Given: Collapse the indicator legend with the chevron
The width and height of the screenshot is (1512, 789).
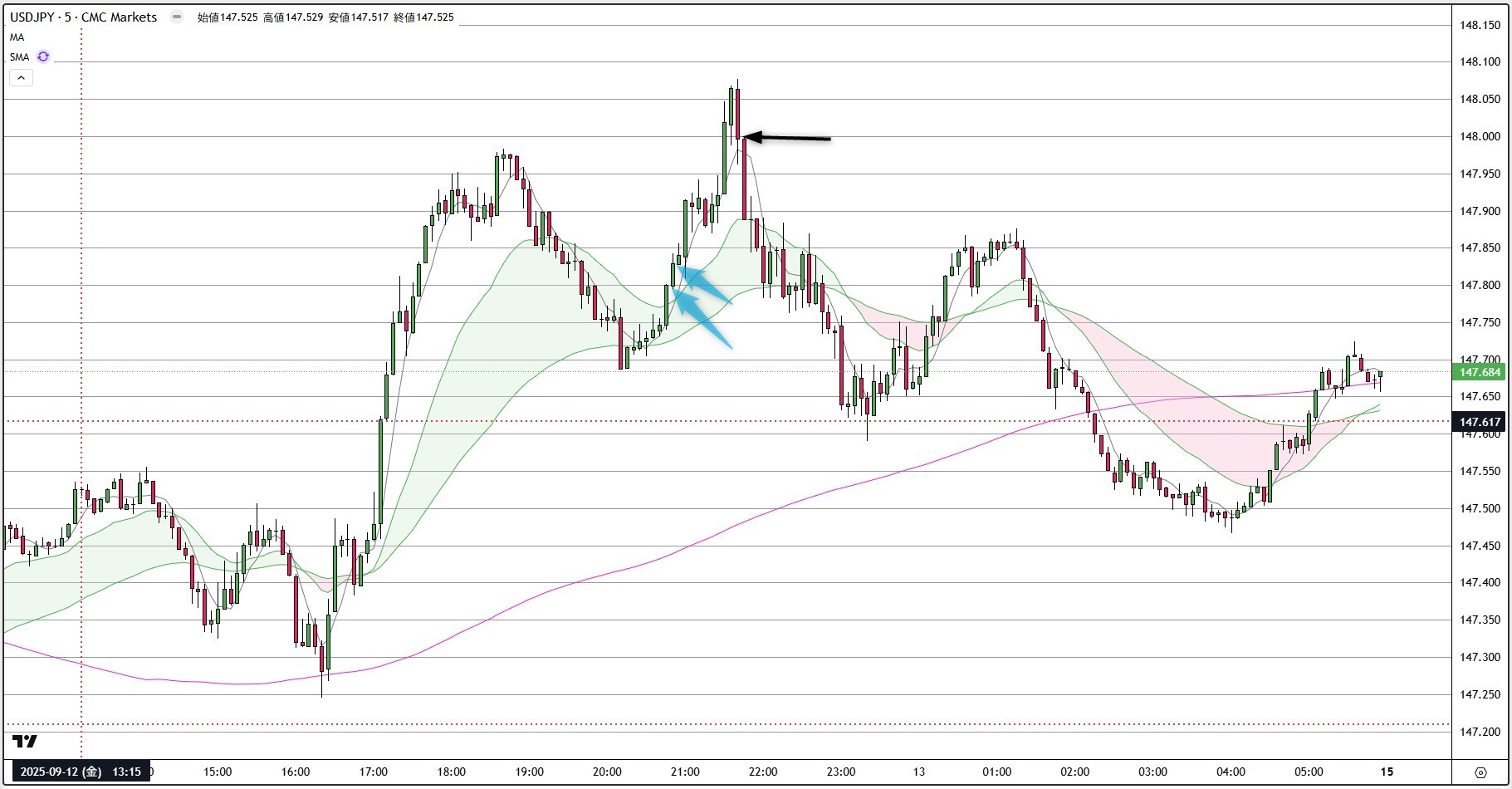Looking at the screenshot, I should coord(21,77).
